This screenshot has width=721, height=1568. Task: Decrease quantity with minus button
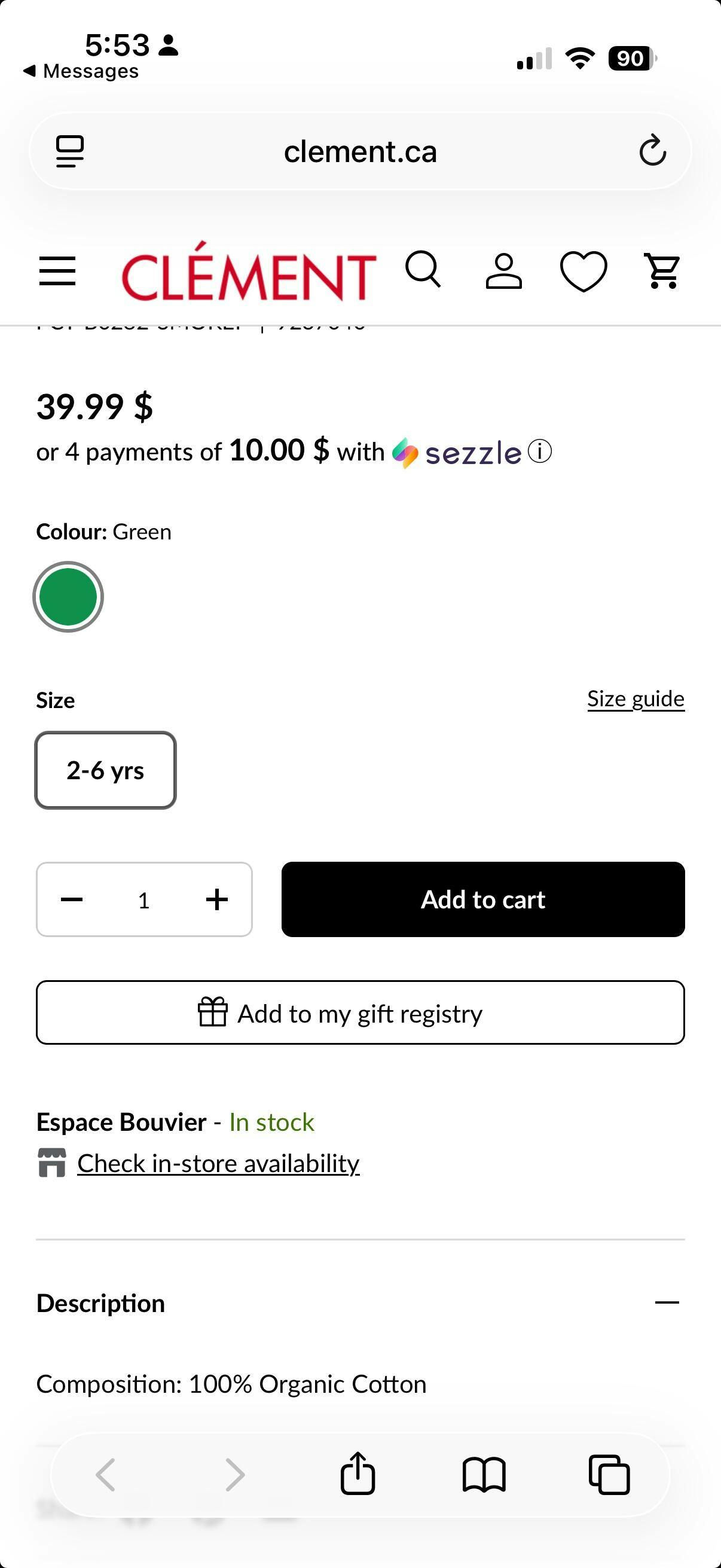72,899
